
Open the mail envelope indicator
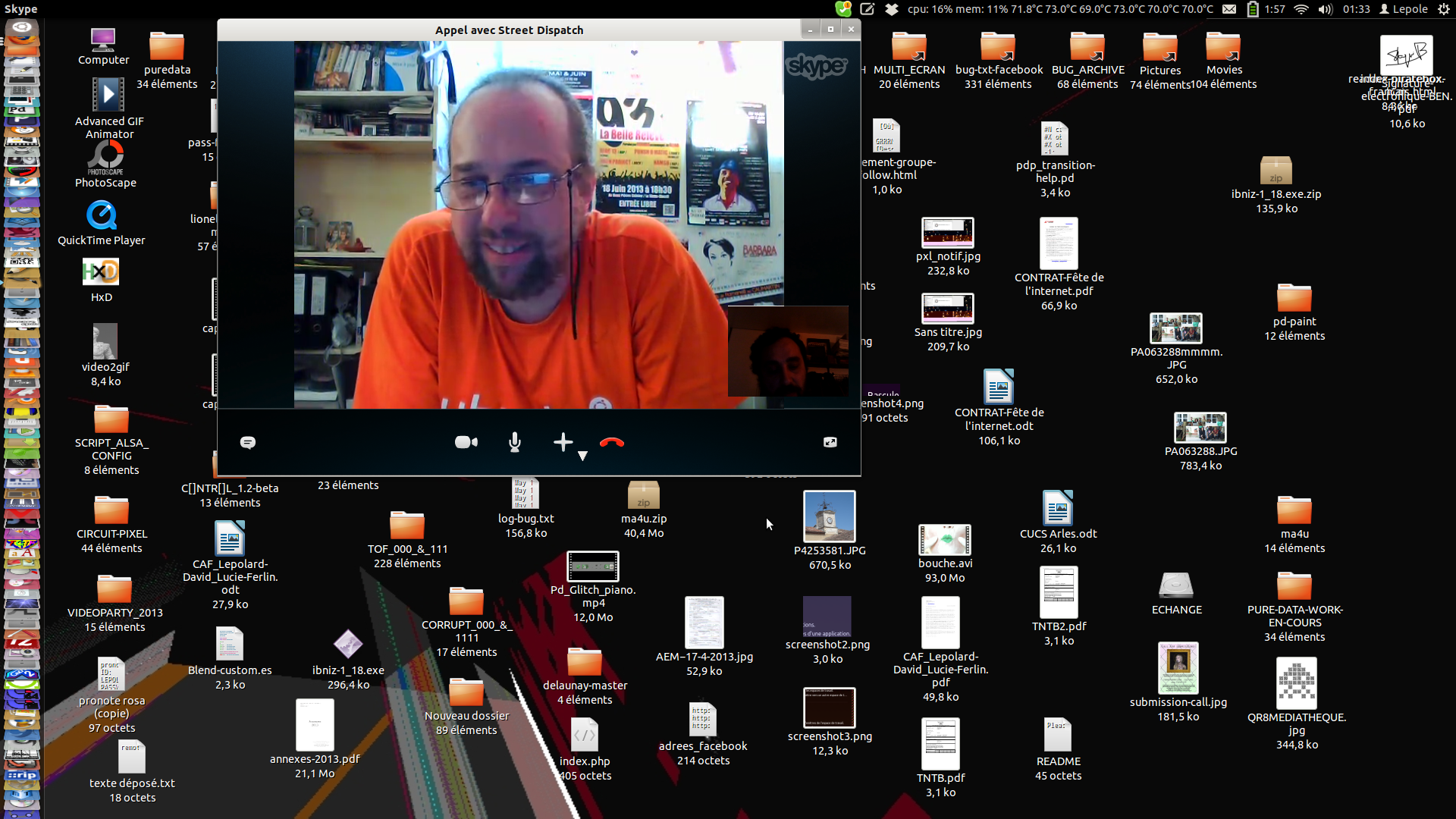click(x=1230, y=9)
